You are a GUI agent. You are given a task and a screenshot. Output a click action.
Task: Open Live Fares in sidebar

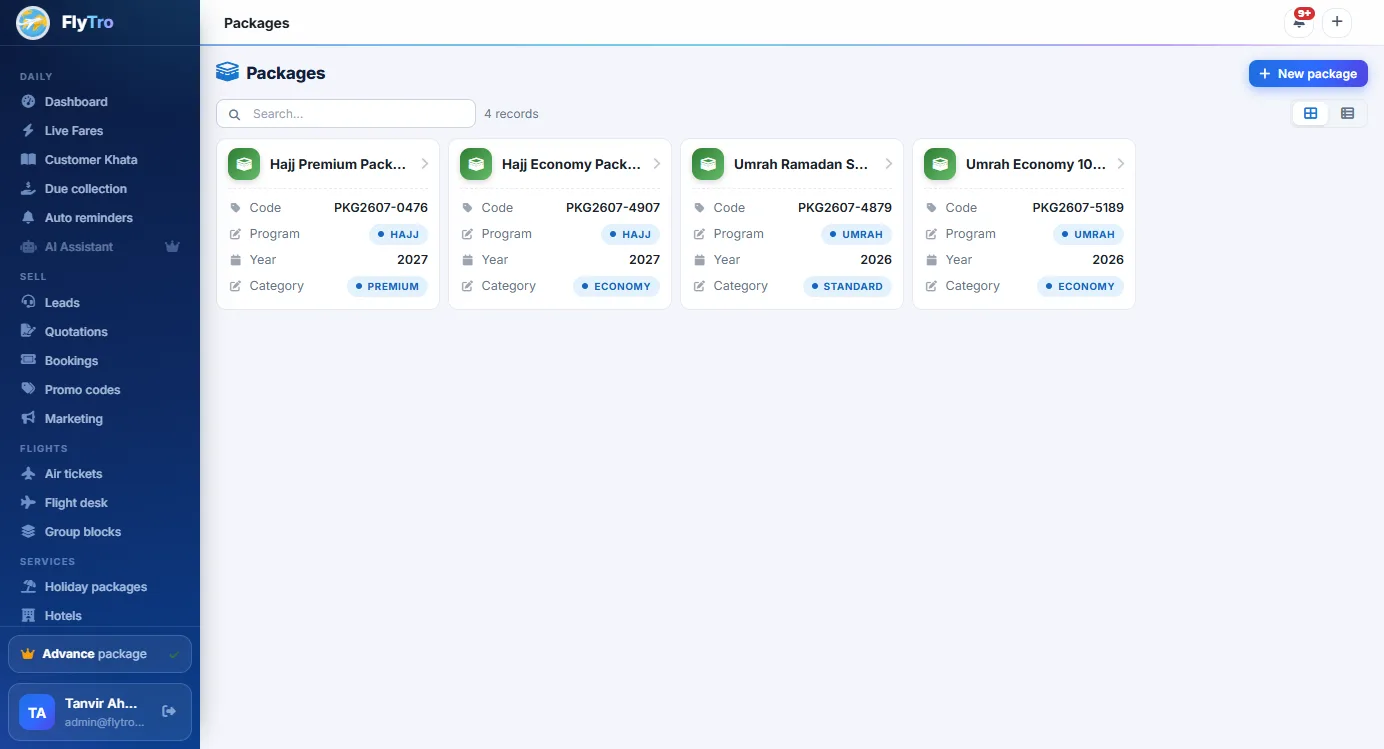100,130
